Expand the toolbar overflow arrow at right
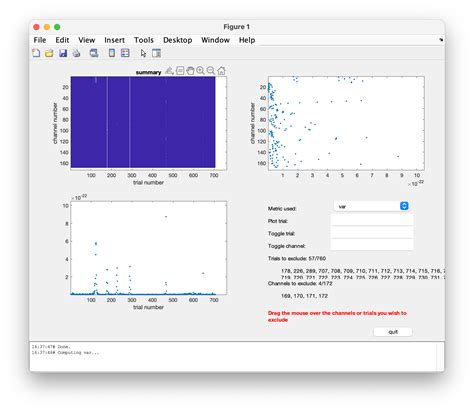474x411 pixels. (x=441, y=40)
